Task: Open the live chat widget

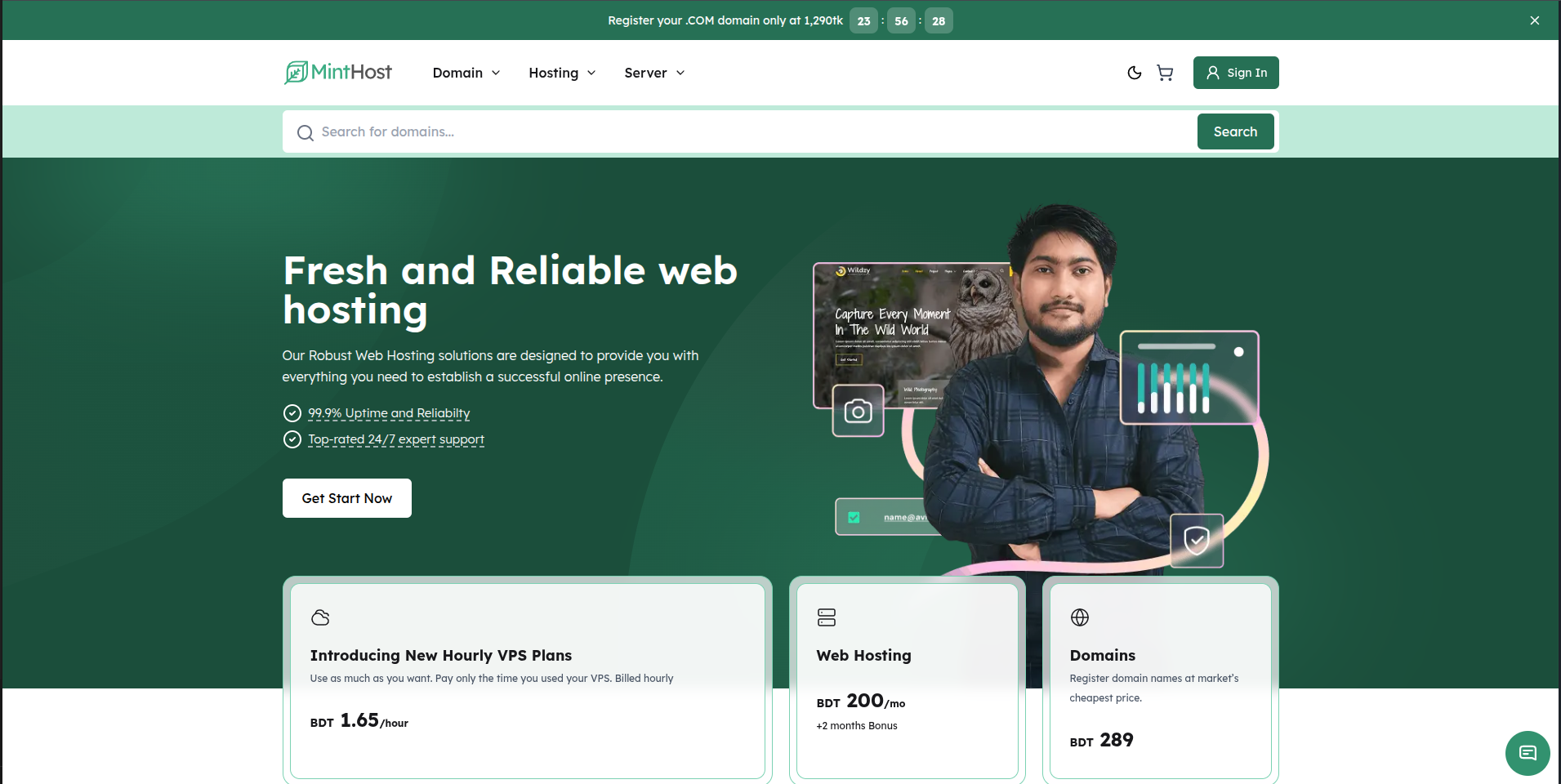Action: [1527, 752]
